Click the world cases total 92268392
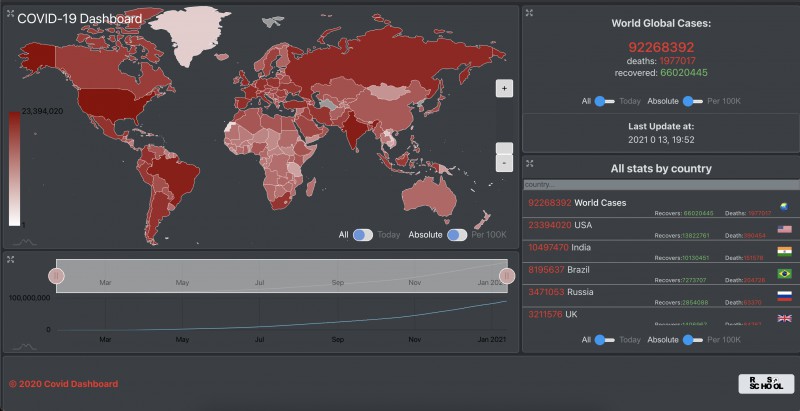The image size is (800, 411). (x=661, y=47)
